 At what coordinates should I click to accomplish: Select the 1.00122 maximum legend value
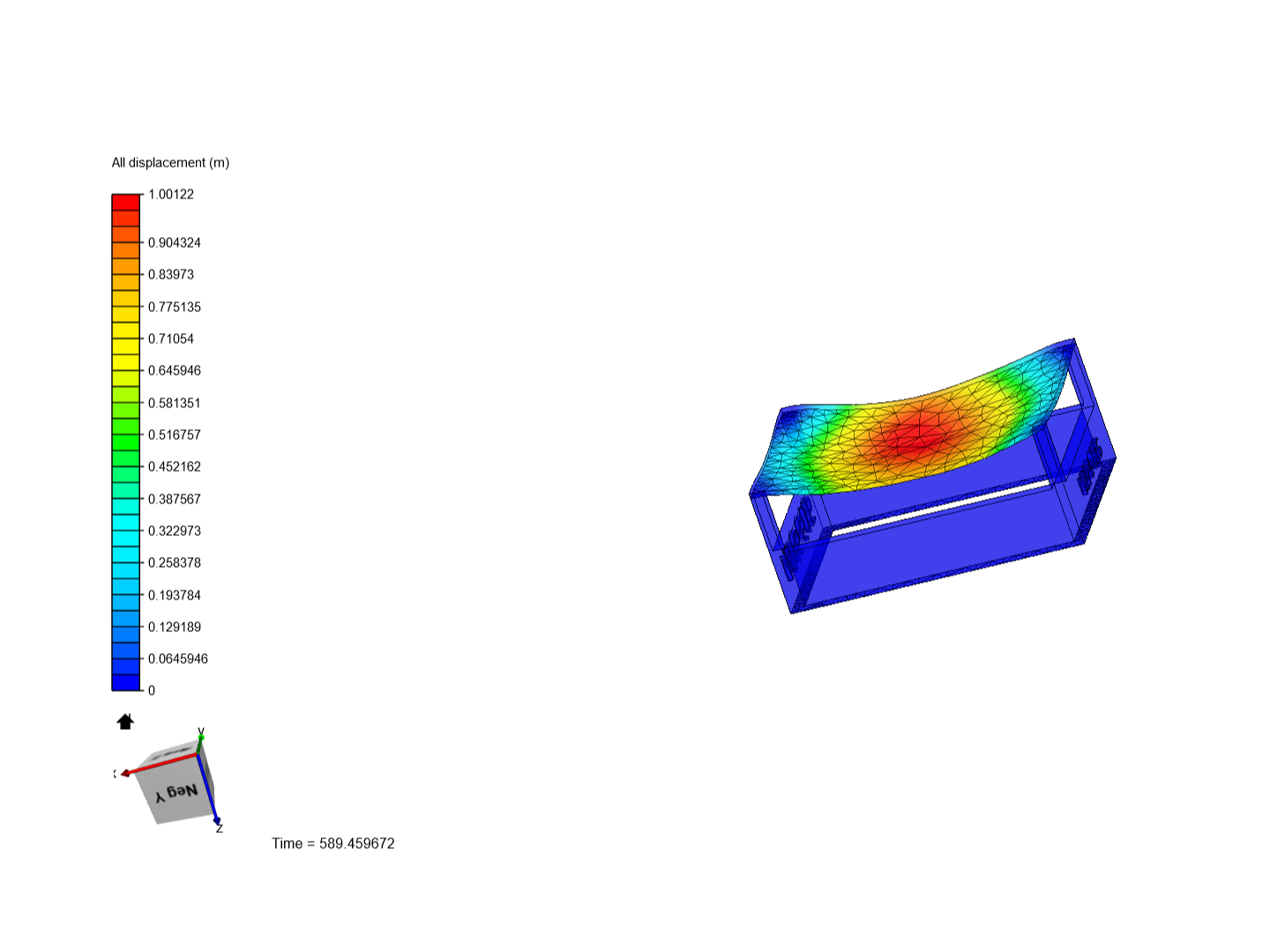[x=171, y=194]
